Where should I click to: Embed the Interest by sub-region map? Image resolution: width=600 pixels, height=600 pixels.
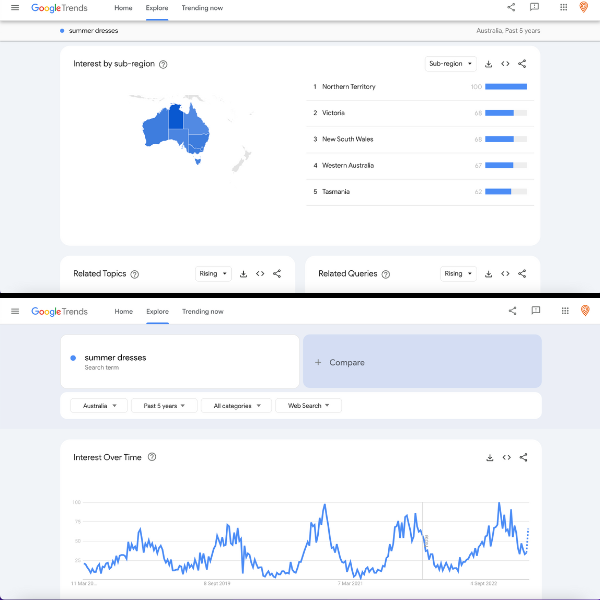pyautogui.click(x=505, y=64)
